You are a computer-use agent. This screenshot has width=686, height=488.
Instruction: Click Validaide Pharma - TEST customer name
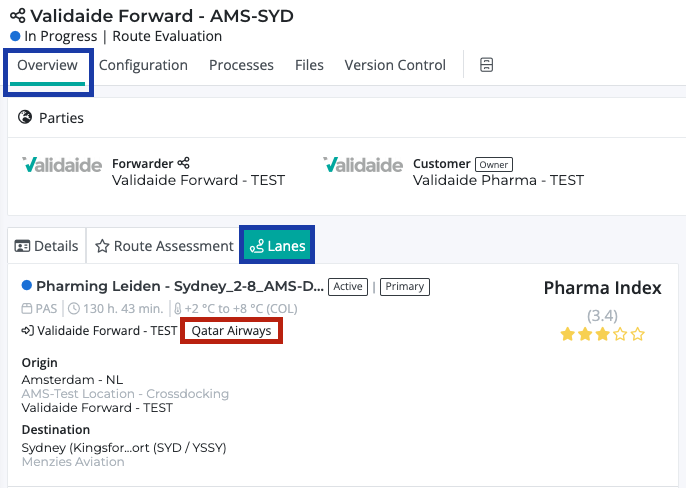pos(498,180)
